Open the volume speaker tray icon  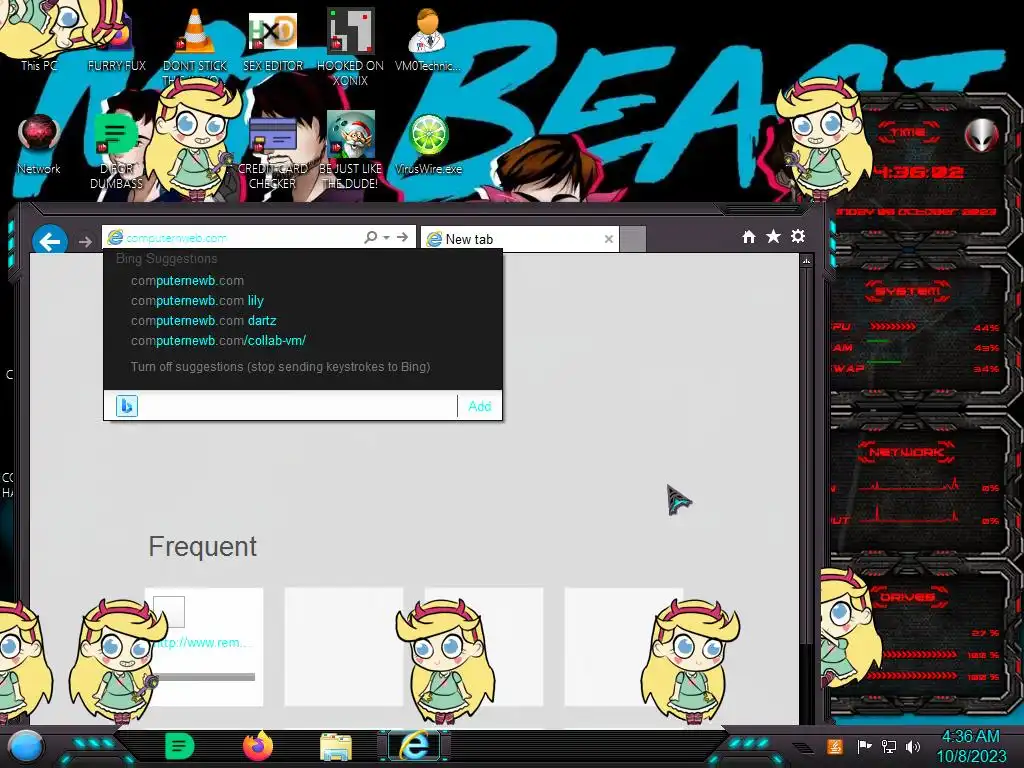[913, 746]
